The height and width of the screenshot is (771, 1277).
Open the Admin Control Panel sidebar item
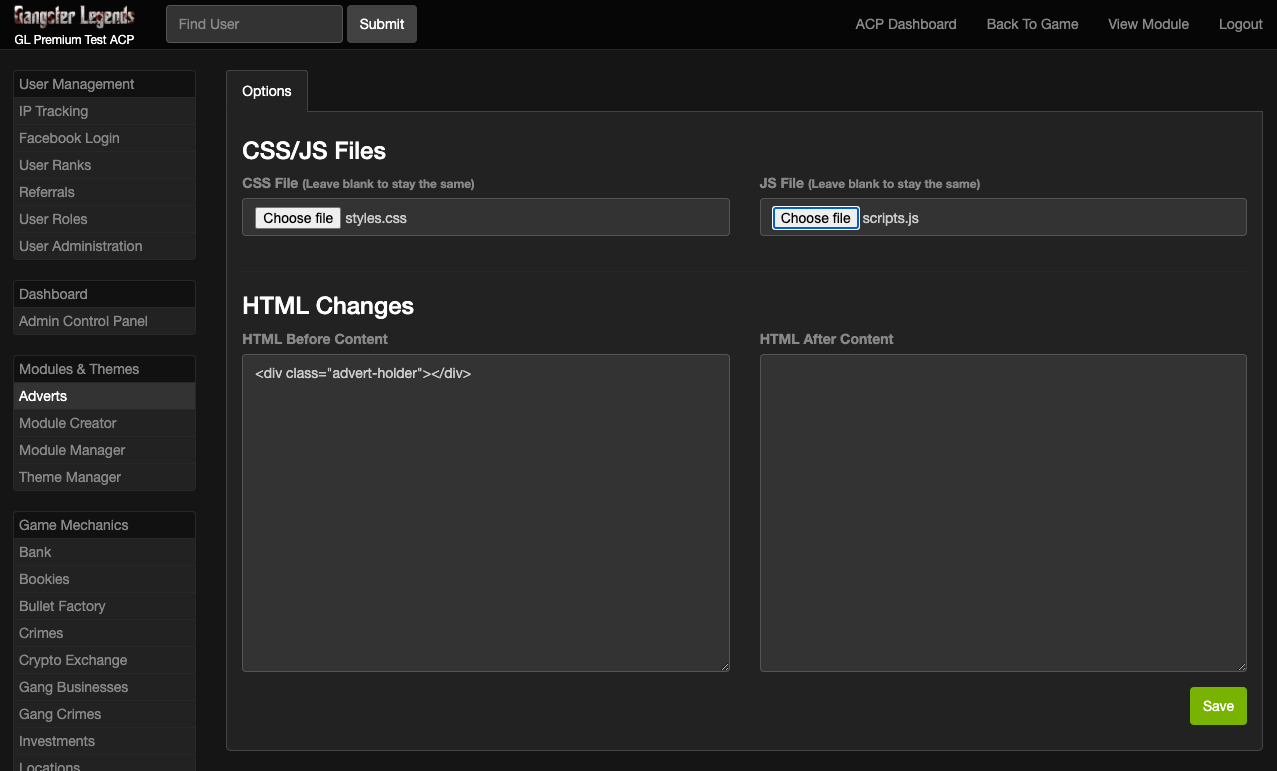click(83, 321)
